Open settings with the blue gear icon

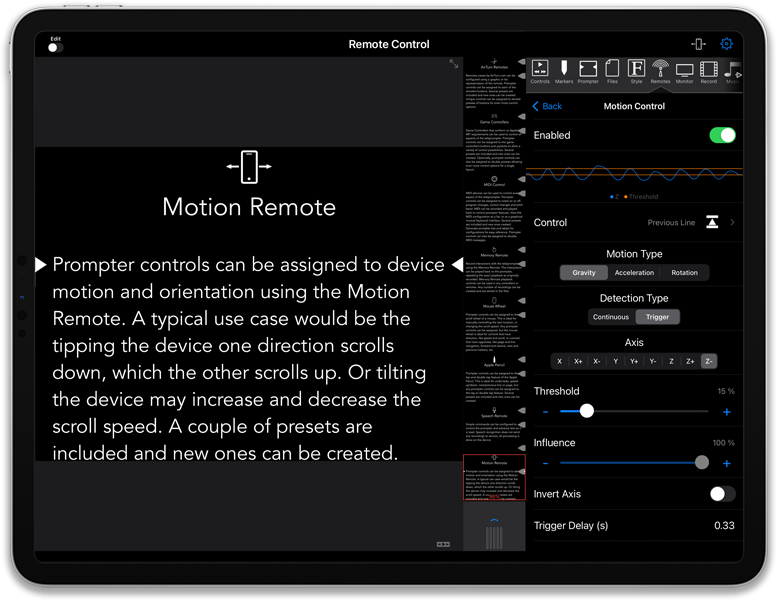[726, 44]
